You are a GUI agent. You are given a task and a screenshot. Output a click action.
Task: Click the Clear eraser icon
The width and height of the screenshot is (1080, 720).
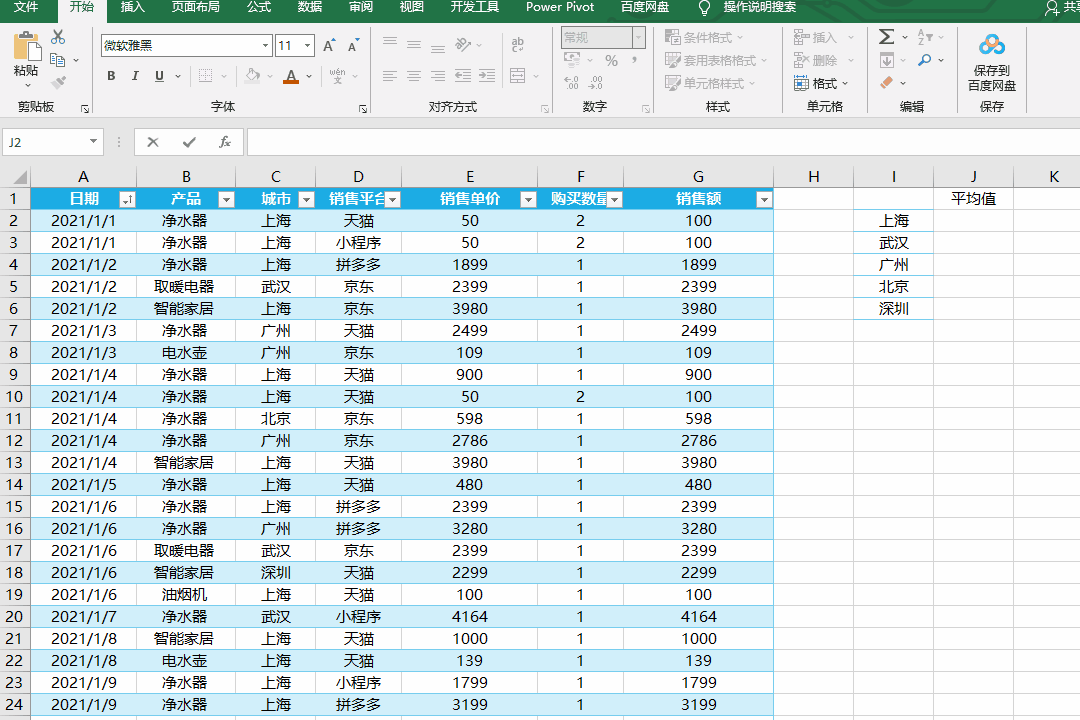coord(886,83)
